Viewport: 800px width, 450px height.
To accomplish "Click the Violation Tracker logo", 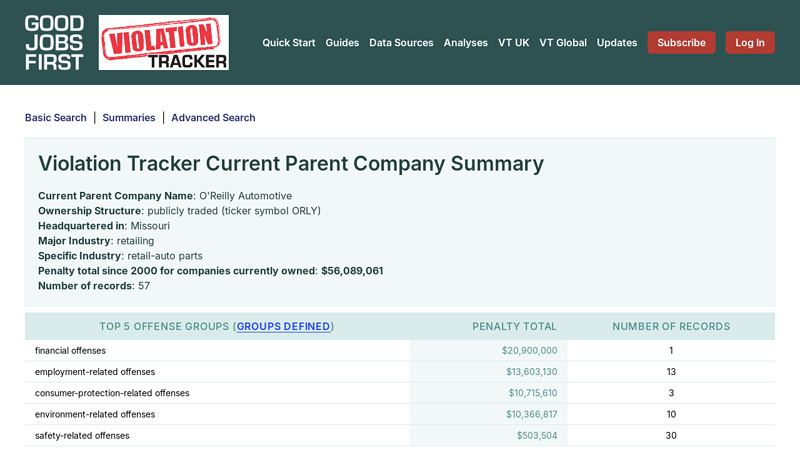I will pyautogui.click(x=163, y=42).
